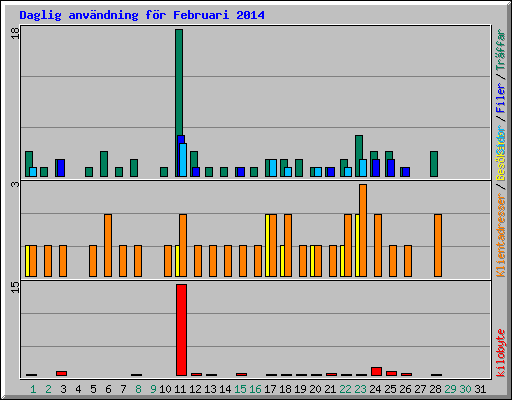Select the yellow Besök bar on day 23
The height and width of the screenshot is (400, 512).
(x=357, y=245)
